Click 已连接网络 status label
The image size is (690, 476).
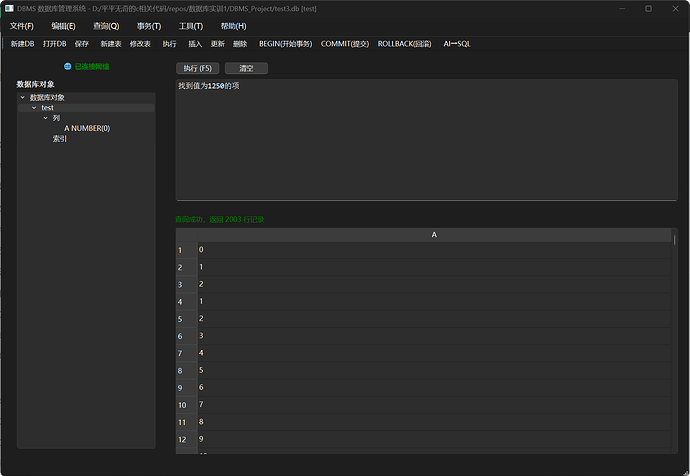[x=92, y=66]
